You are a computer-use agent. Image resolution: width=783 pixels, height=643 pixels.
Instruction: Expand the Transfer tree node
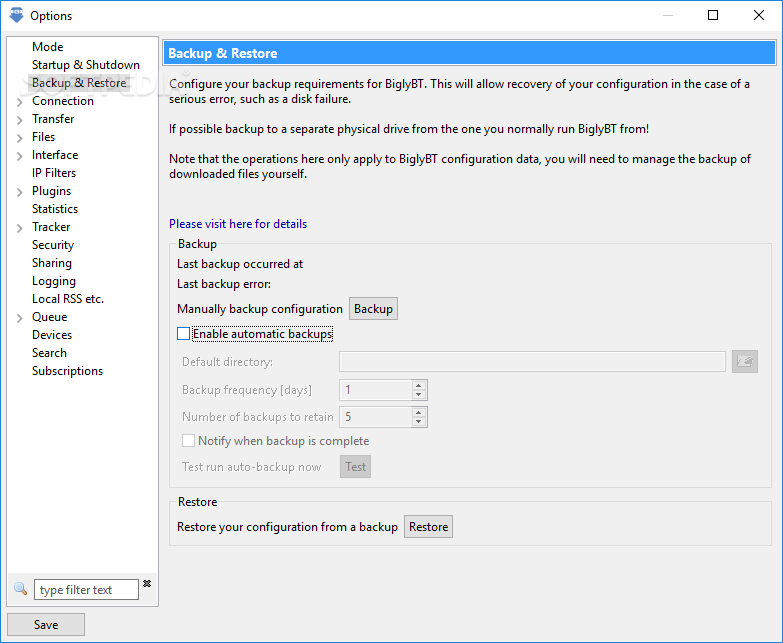click(19, 120)
